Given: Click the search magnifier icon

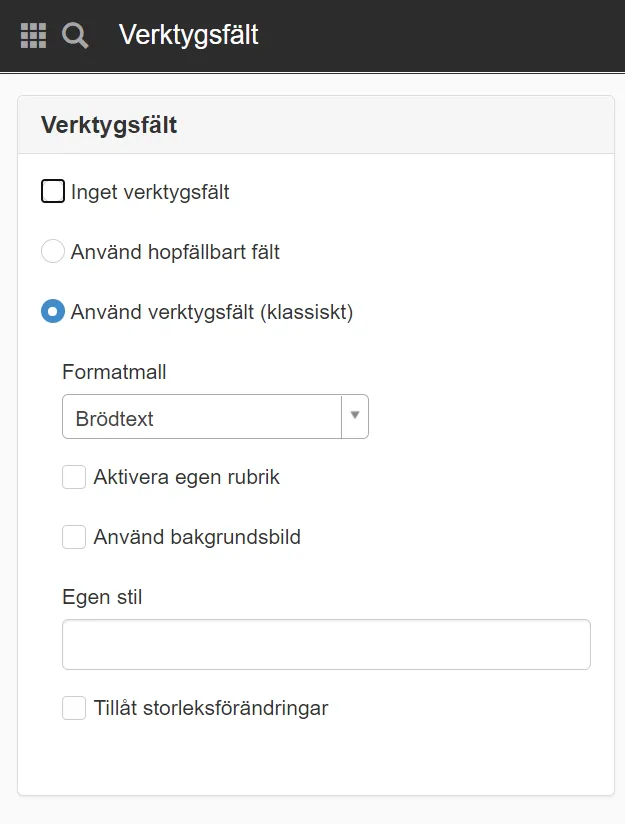Looking at the screenshot, I should click(x=74, y=36).
